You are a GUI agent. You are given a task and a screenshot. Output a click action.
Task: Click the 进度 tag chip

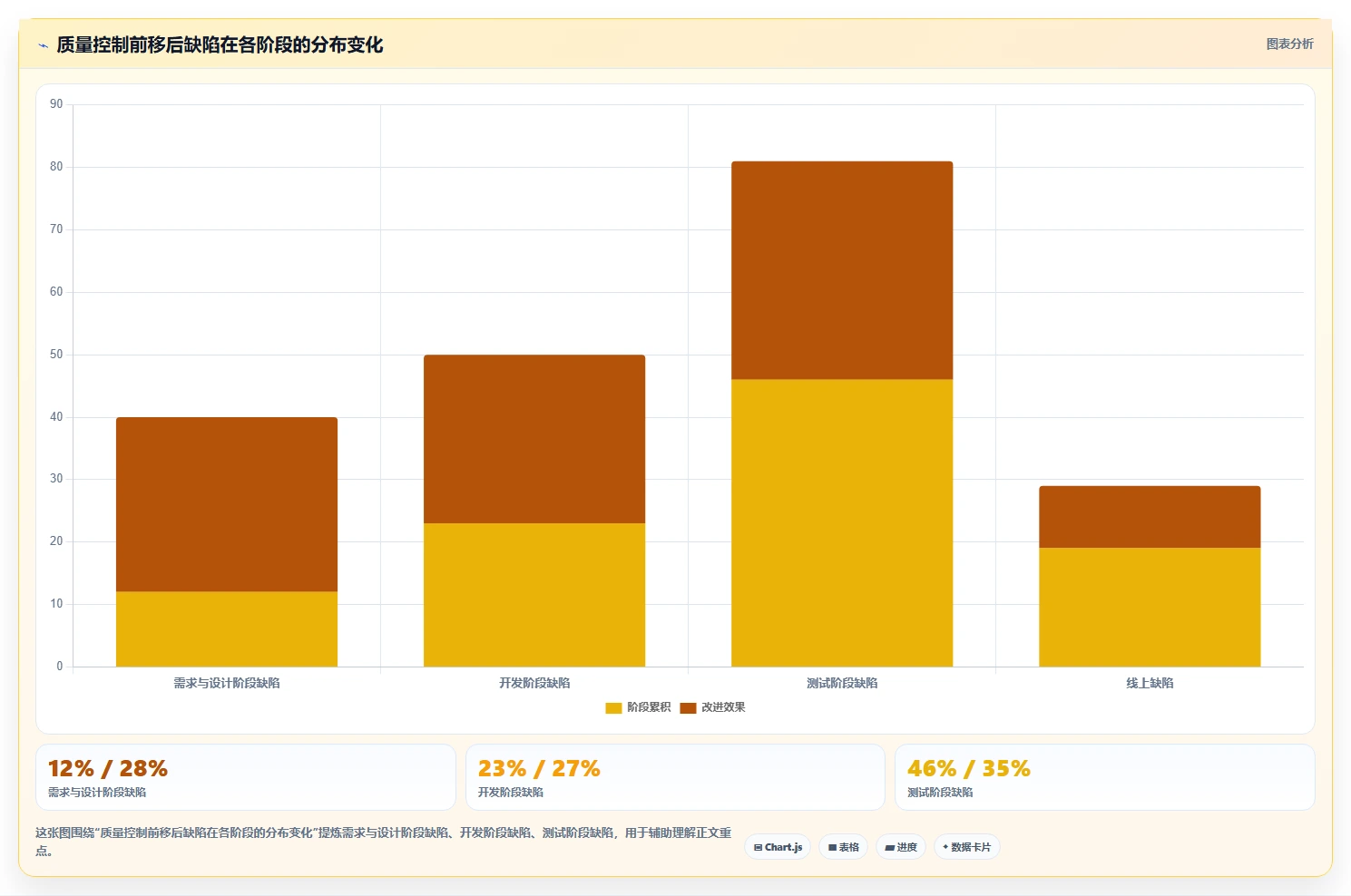(901, 847)
